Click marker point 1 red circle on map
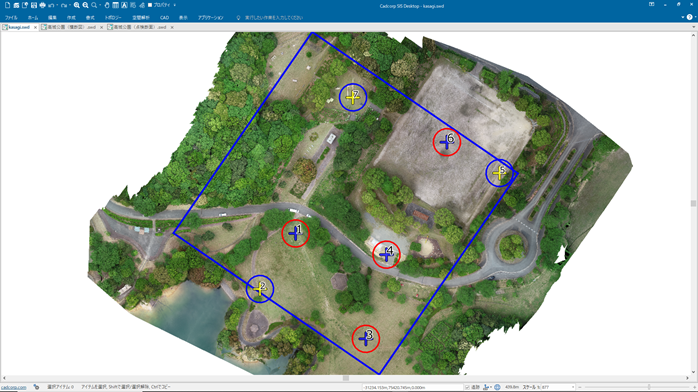 click(295, 233)
